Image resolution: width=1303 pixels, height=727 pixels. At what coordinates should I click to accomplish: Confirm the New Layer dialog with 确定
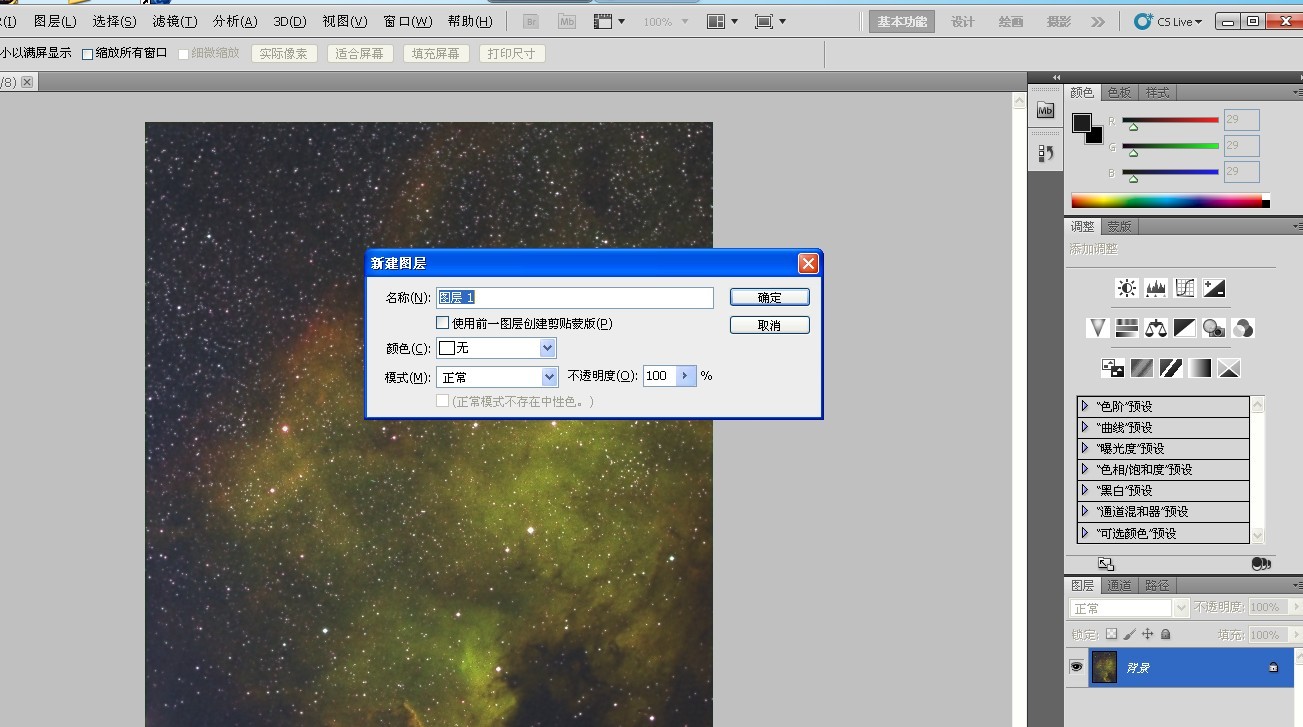770,297
